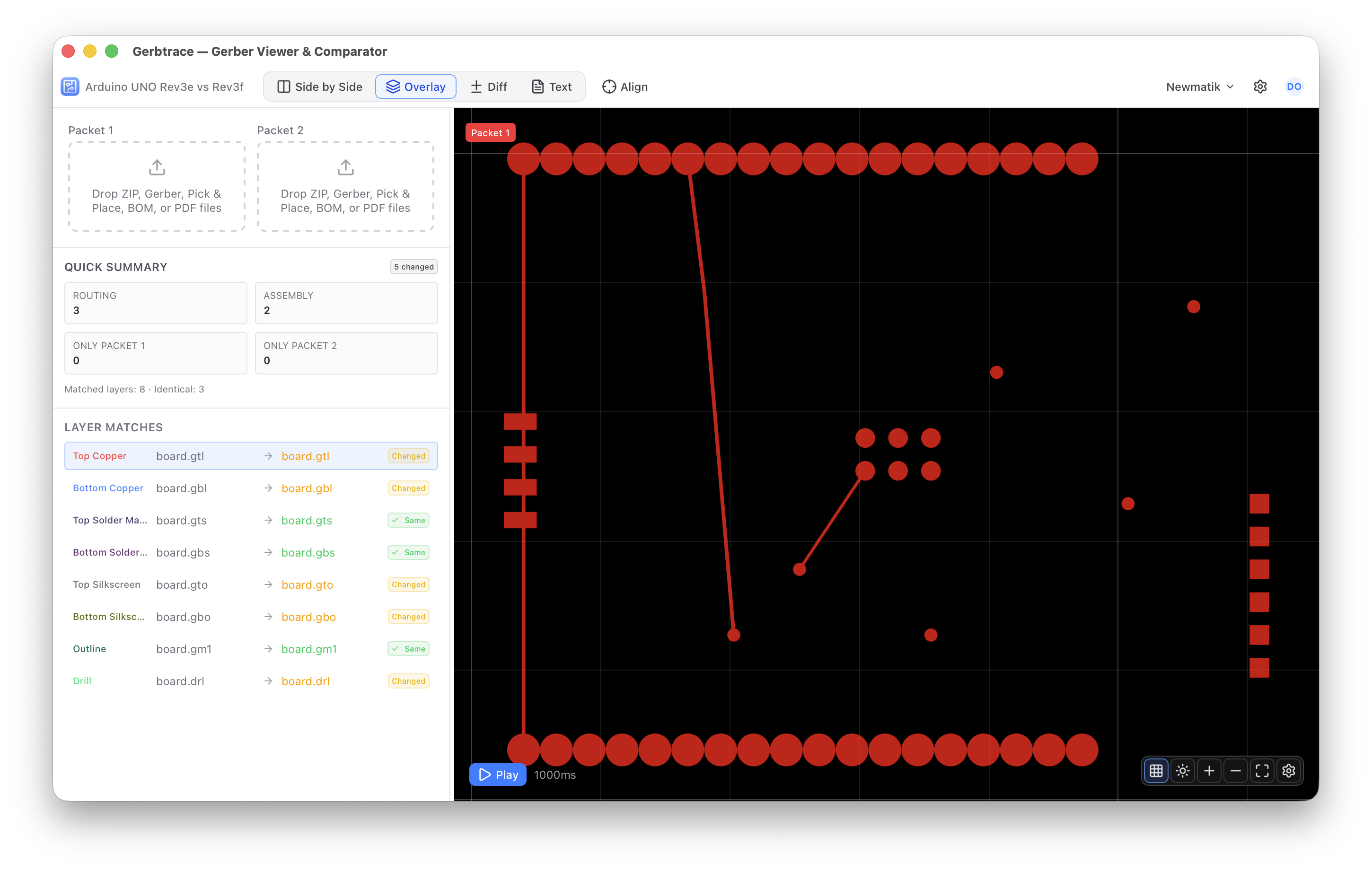
Task: Toggle the grid icon in canvas toolbar
Action: click(x=1155, y=771)
